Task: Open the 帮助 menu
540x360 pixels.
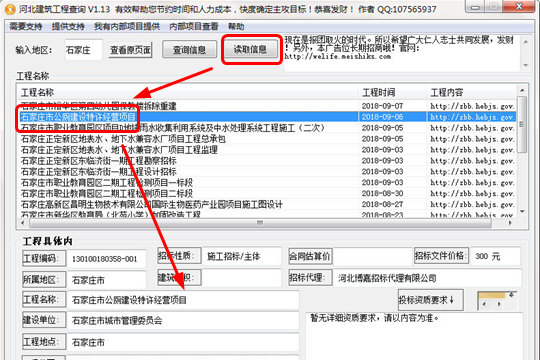Action: [236, 27]
